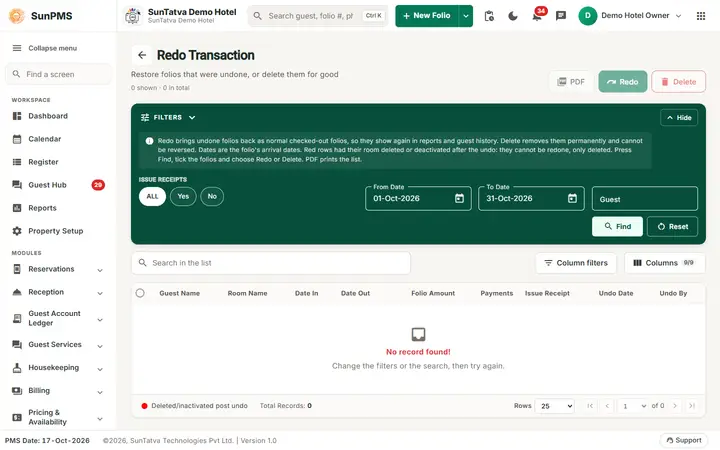Click the Register sidebar icon
This screenshot has height=450, width=720.
click(17, 162)
